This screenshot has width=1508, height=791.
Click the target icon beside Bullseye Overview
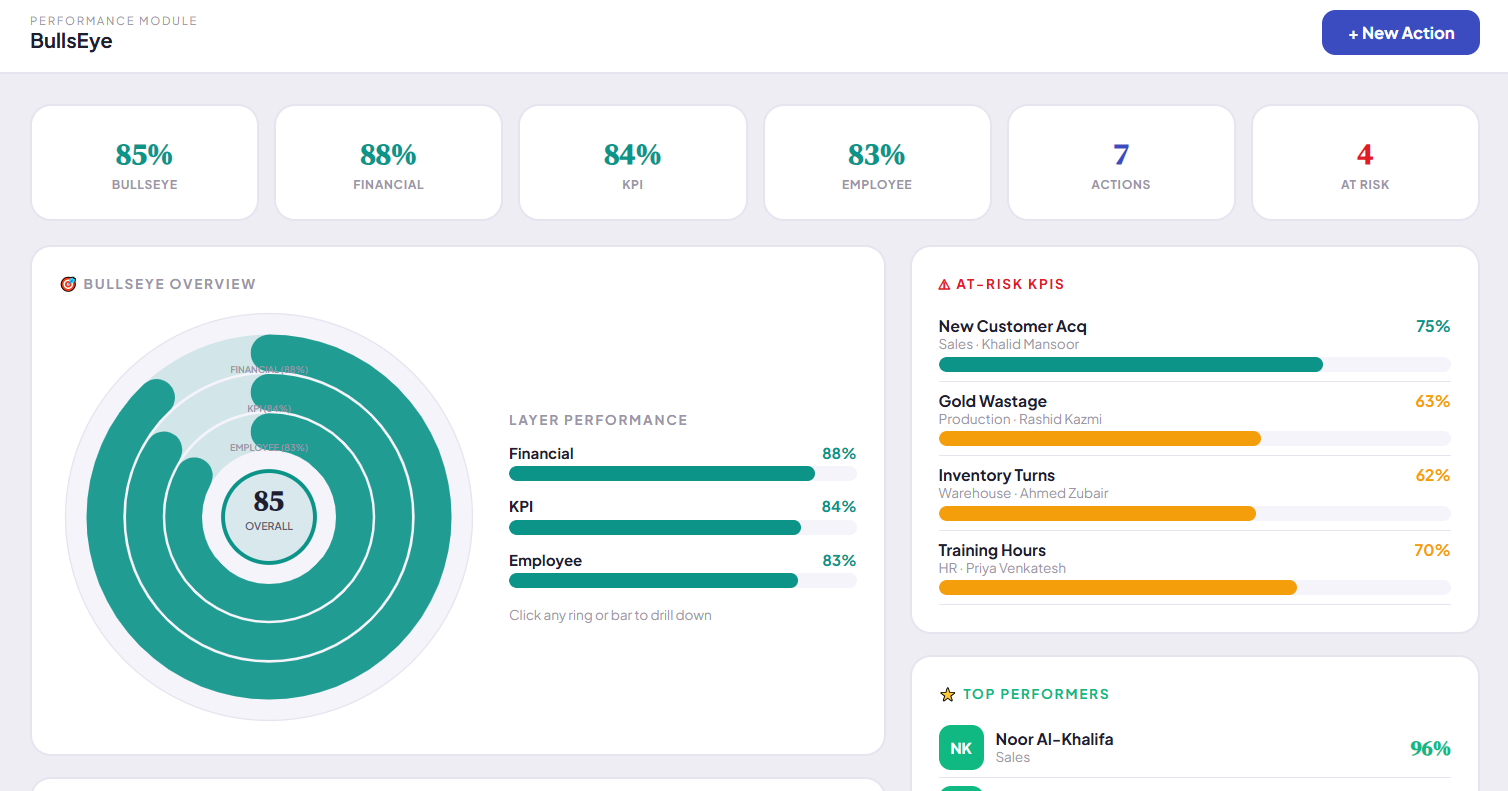(68, 284)
